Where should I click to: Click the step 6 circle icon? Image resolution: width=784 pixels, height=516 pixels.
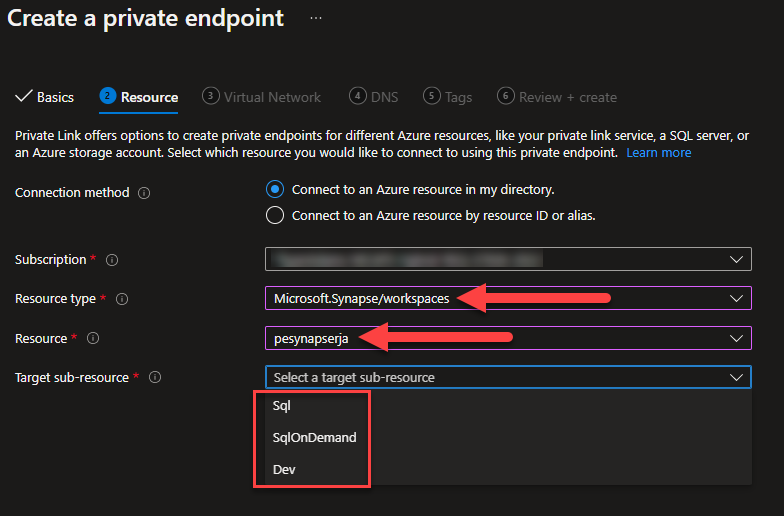(506, 96)
